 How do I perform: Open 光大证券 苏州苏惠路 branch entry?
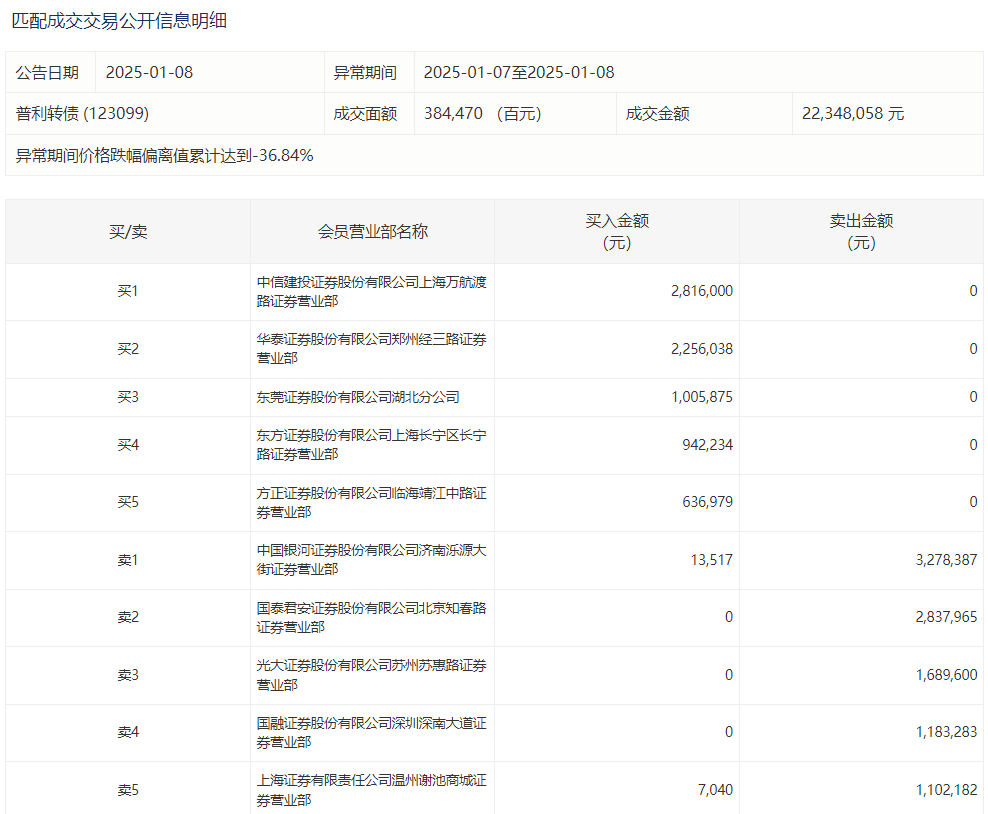pos(371,675)
